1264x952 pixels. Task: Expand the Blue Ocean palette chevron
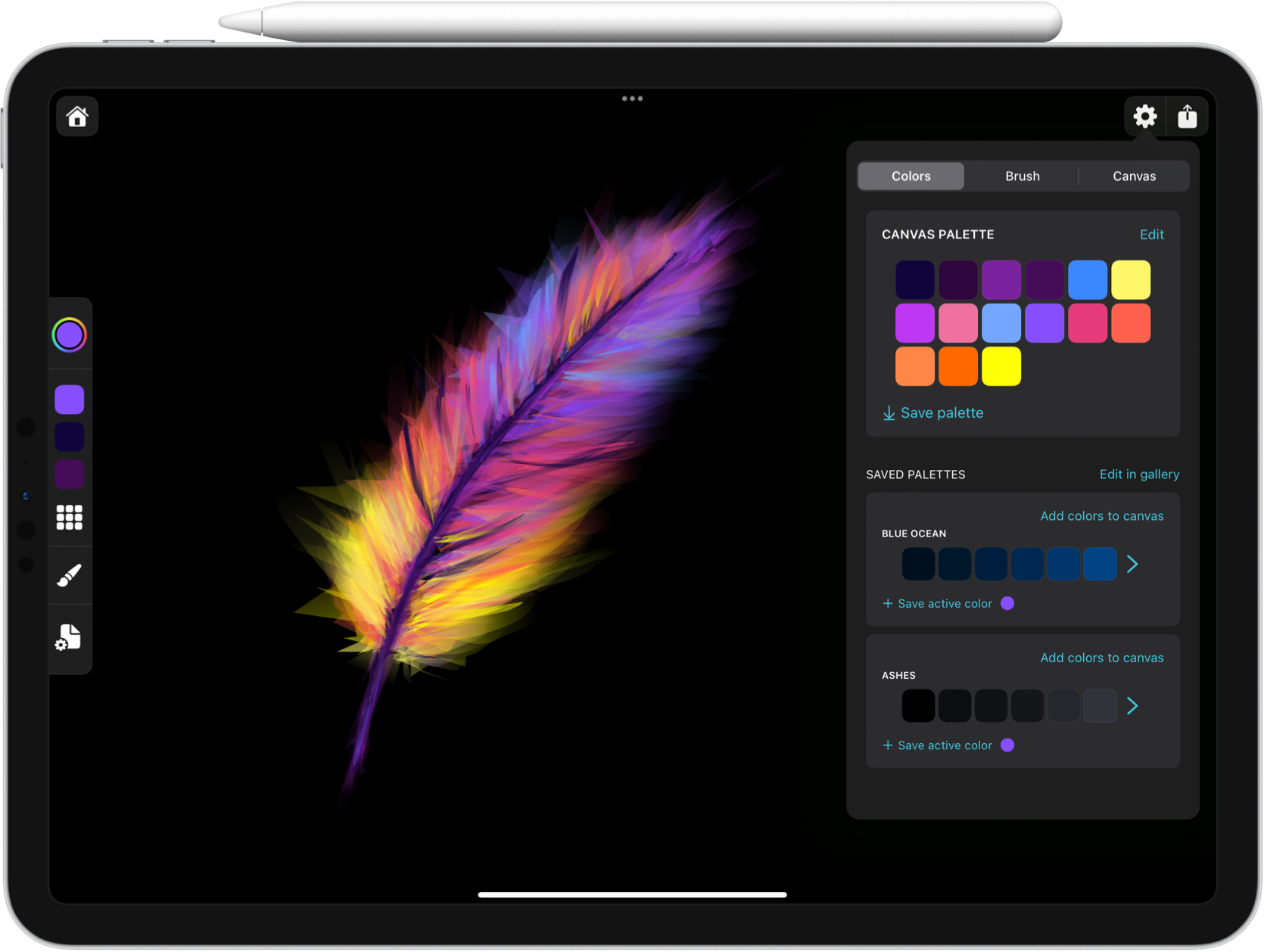tap(1132, 564)
